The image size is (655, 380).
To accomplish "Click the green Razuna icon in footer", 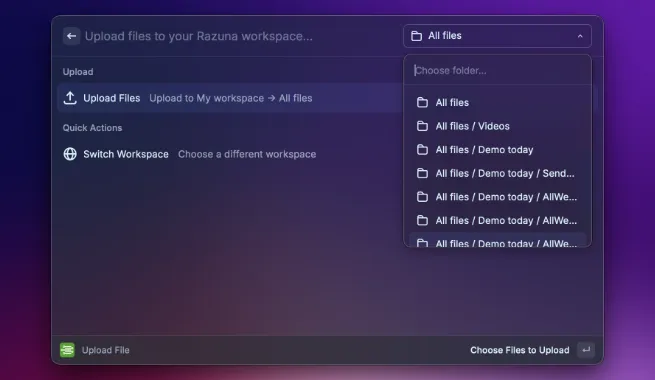I will [x=67, y=350].
